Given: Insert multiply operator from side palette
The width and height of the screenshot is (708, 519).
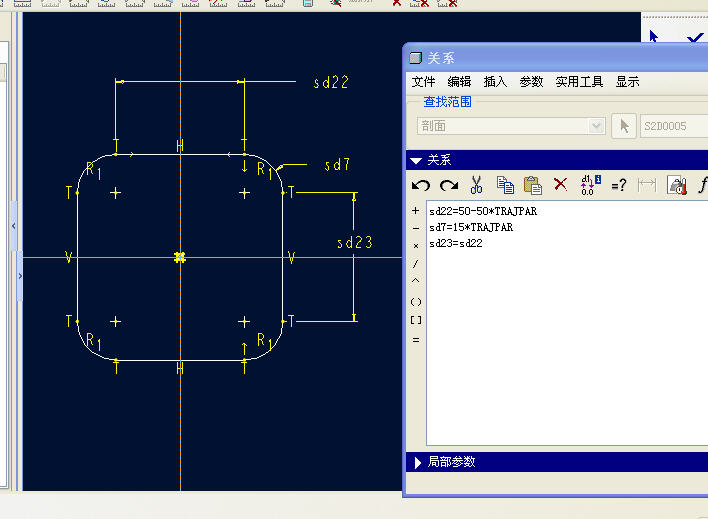Looking at the screenshot, I should [416, 246].
